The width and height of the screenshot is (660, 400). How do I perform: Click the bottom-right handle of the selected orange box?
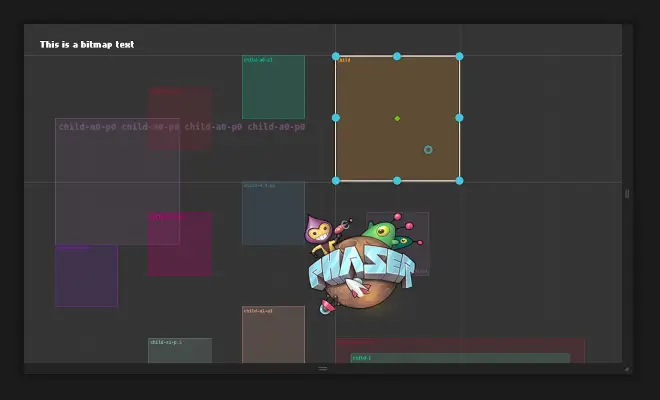click(459, 181)
